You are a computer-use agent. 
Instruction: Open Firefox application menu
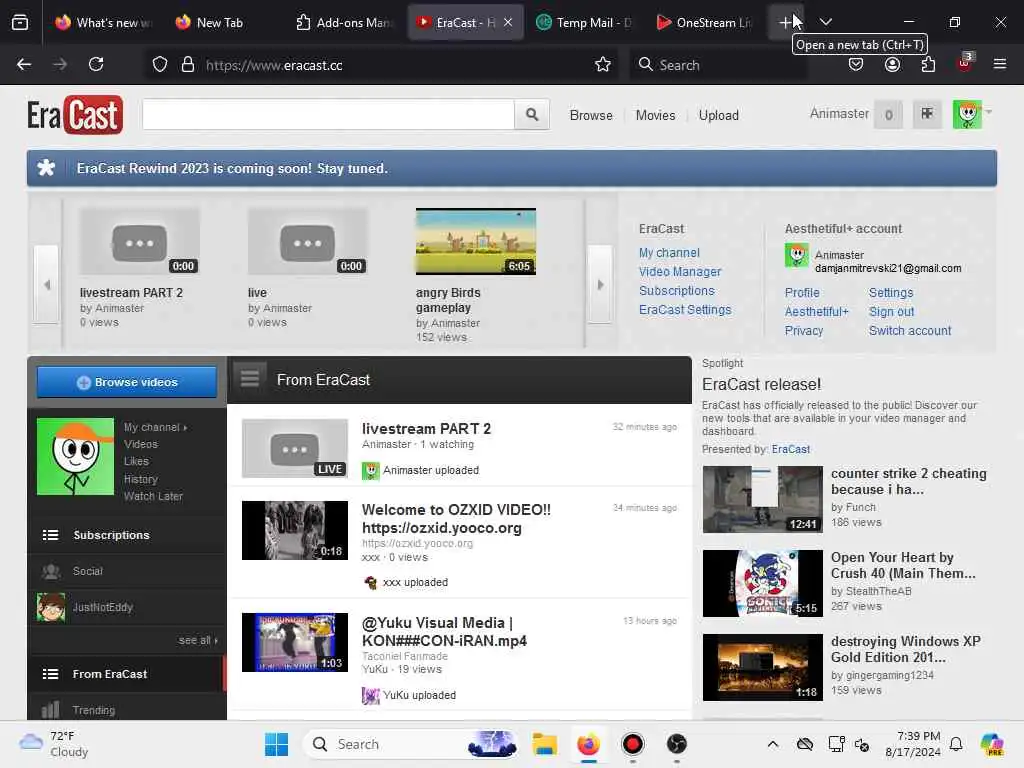pyautogui.click(x=999, y=65)
